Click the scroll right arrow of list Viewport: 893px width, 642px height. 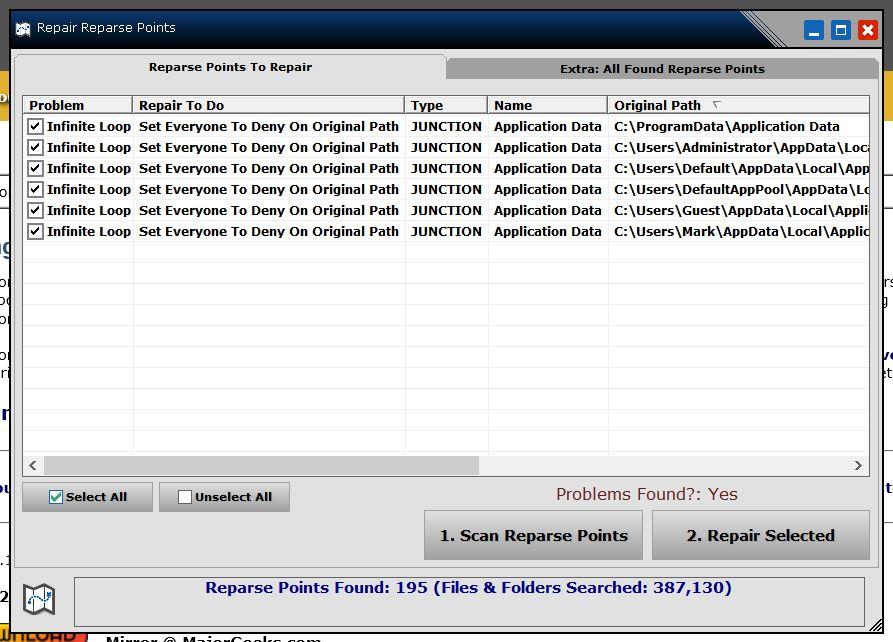[857, 465]
